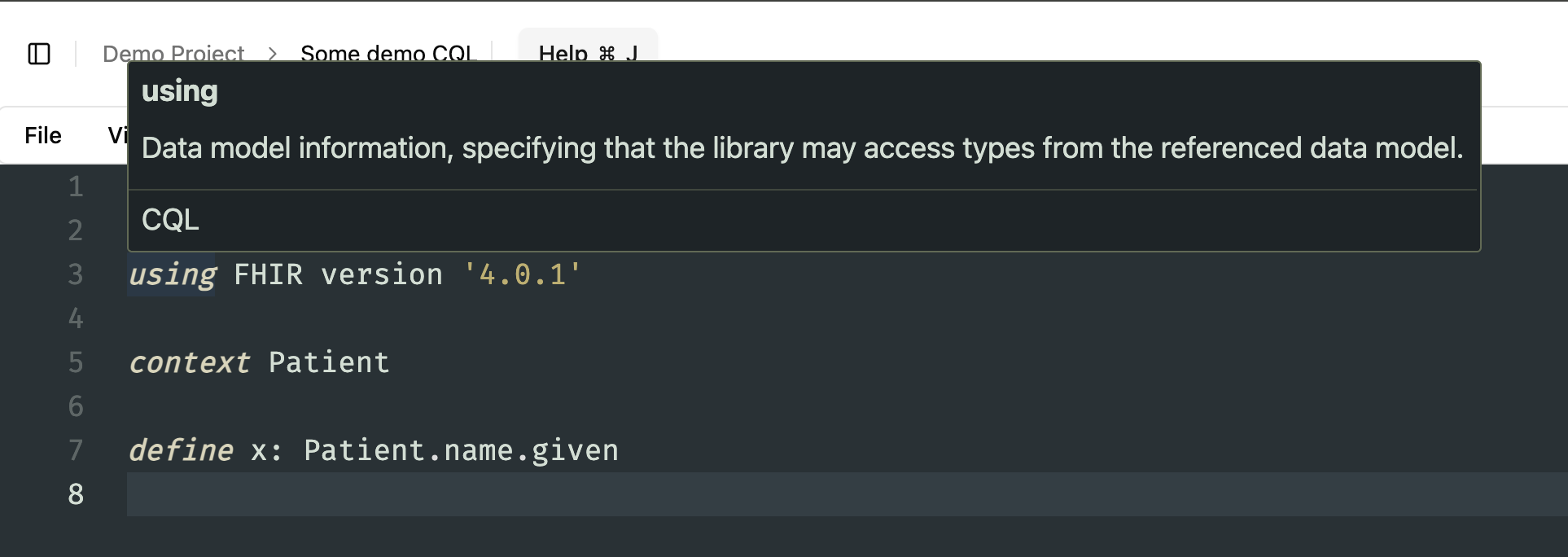1568x557 pixels.
Task: Click the FHIR text on line 3
Action: pyautogui.click(x=269, y=274)
